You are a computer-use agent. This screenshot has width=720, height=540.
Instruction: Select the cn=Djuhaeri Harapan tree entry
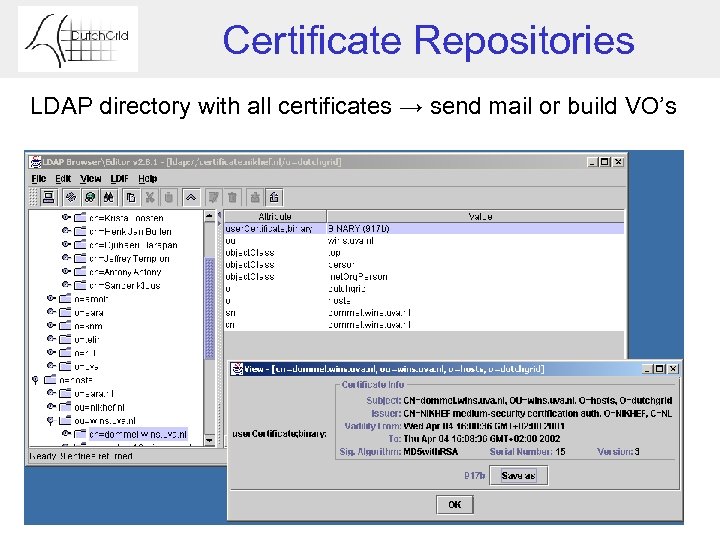click(133, 245)
